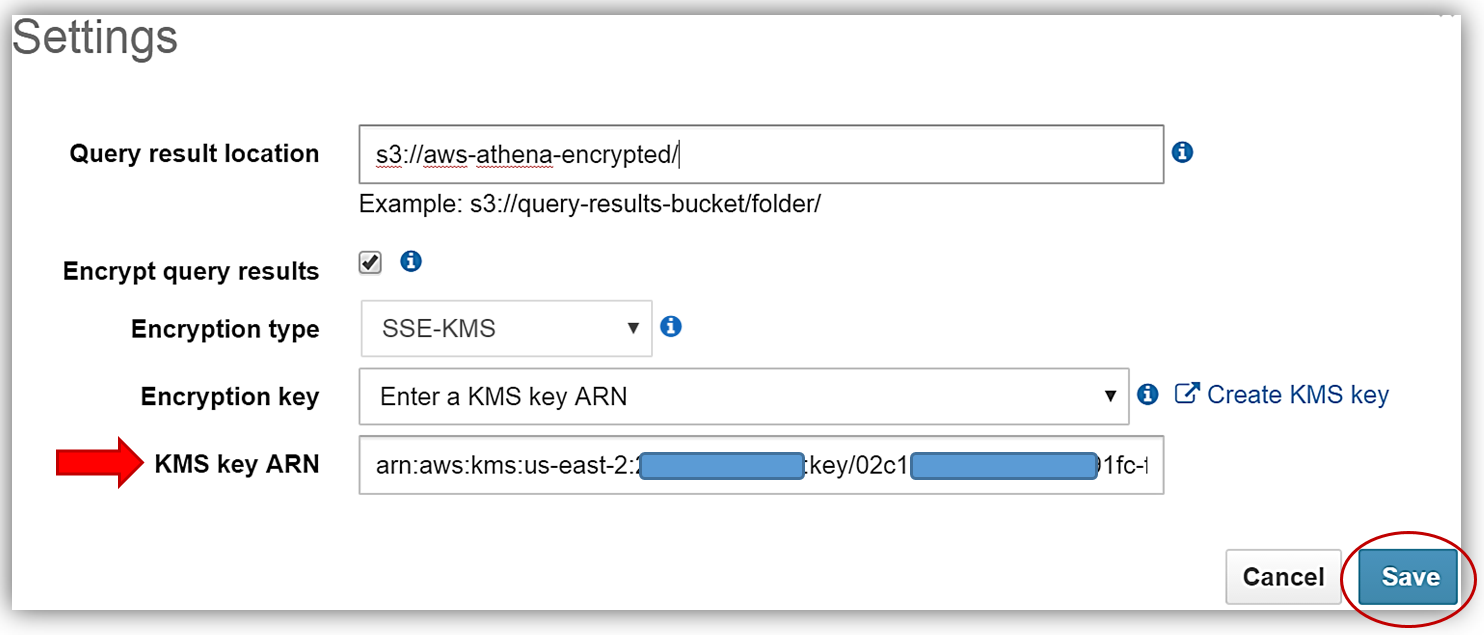
Task: Click info icon next to Encrypt query results
Action: [411, 262]
